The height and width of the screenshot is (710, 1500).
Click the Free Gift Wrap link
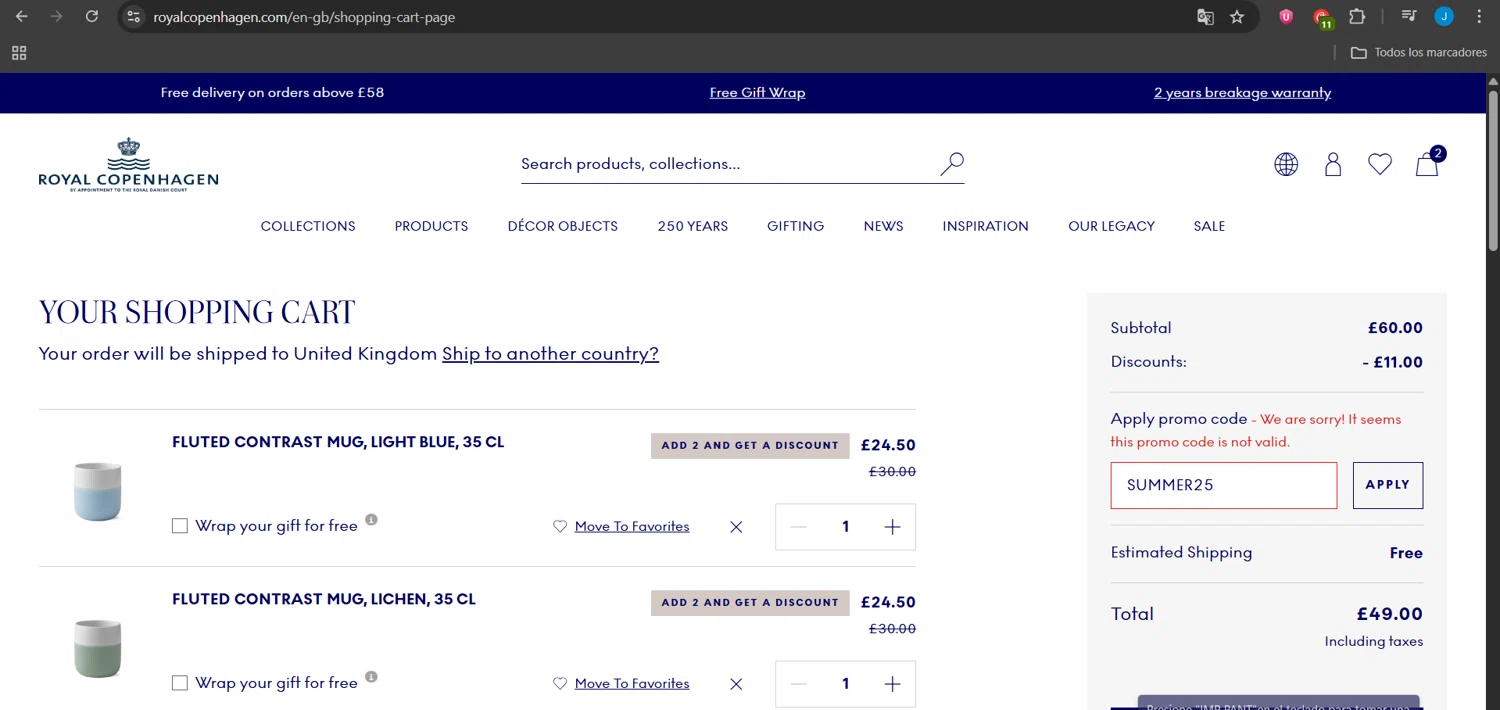point(757,92)
